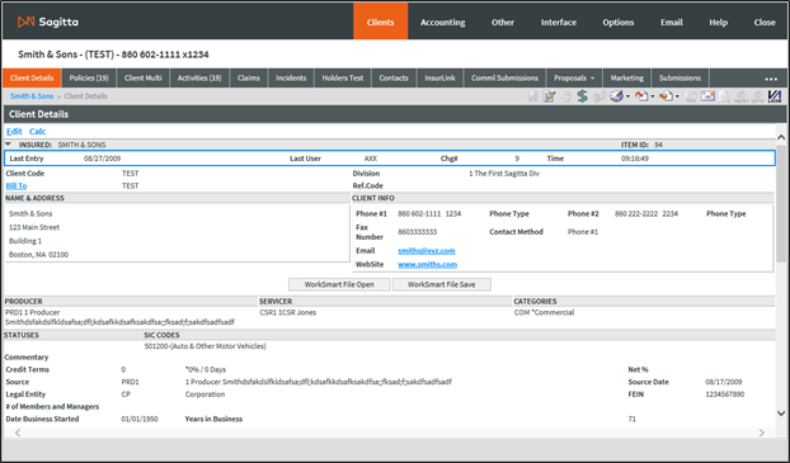Open the smiths@xyz.com email link
Image resolution: width=790 pixels, height=463 pixels.
tap(426, 250)
